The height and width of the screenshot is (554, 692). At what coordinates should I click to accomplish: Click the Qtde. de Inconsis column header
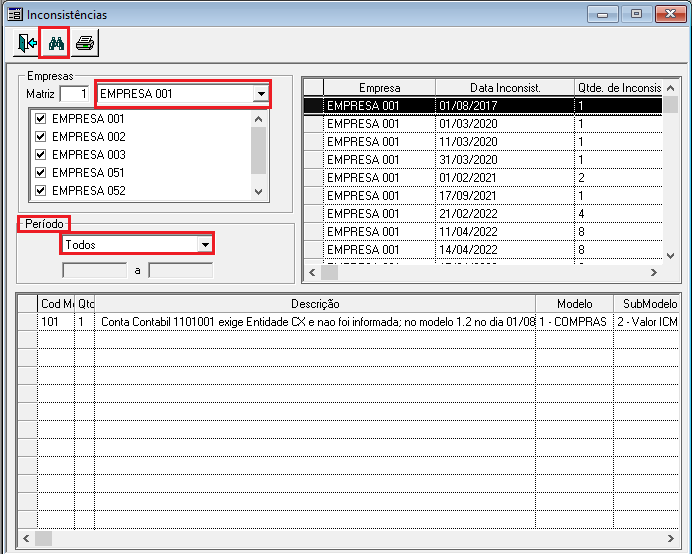point(619,88)
